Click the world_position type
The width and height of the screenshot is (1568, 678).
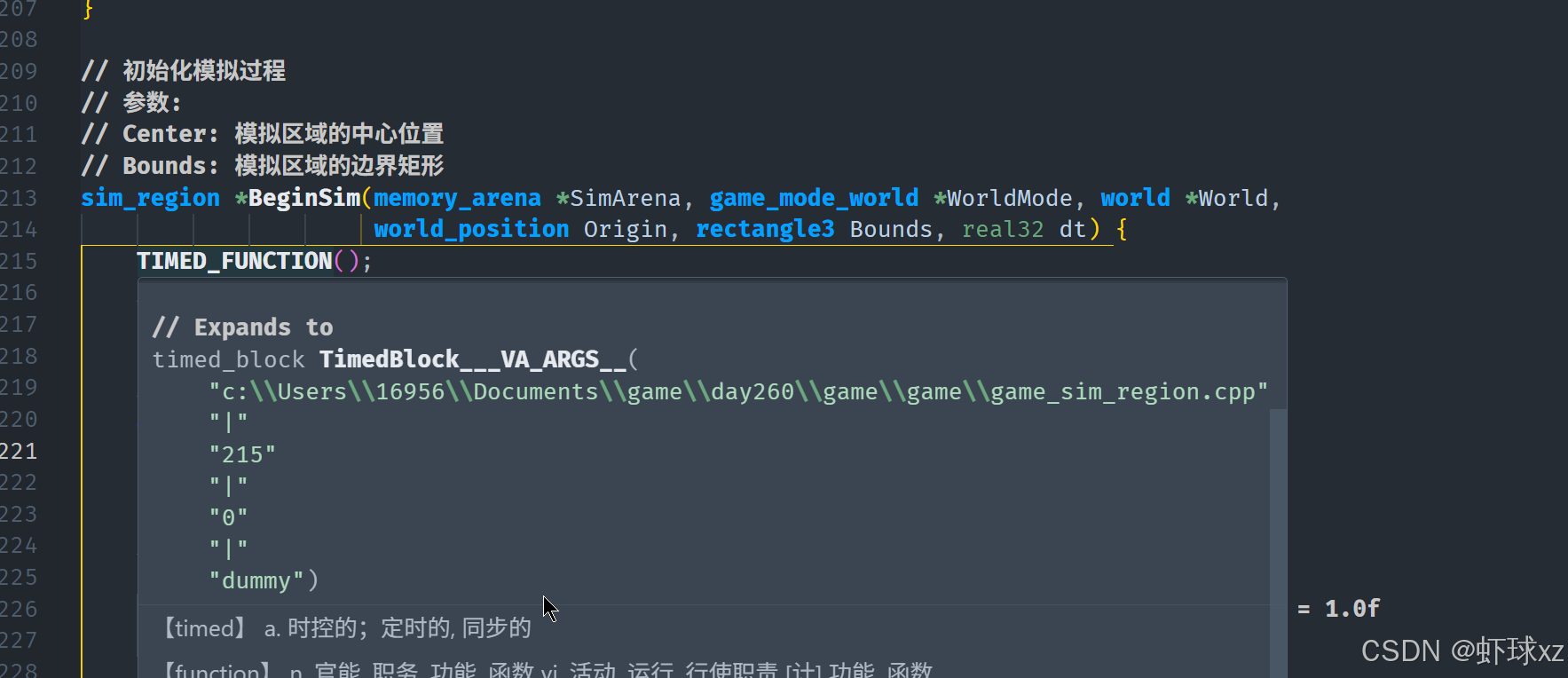coord(471,229)
